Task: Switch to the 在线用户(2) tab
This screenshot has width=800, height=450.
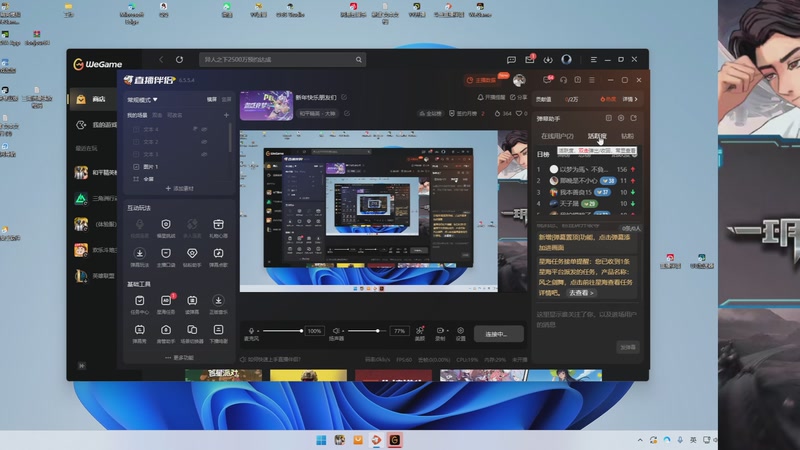Action: pyautogui.click(x=557, y=136)
